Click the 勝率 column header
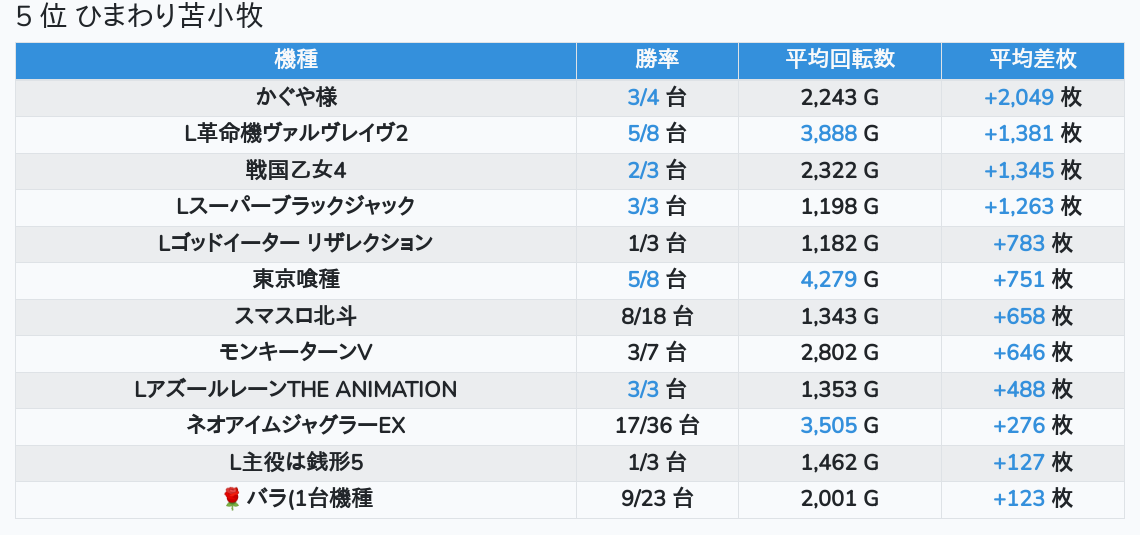This screenshot has height=535, width=1140. [656, 59]
